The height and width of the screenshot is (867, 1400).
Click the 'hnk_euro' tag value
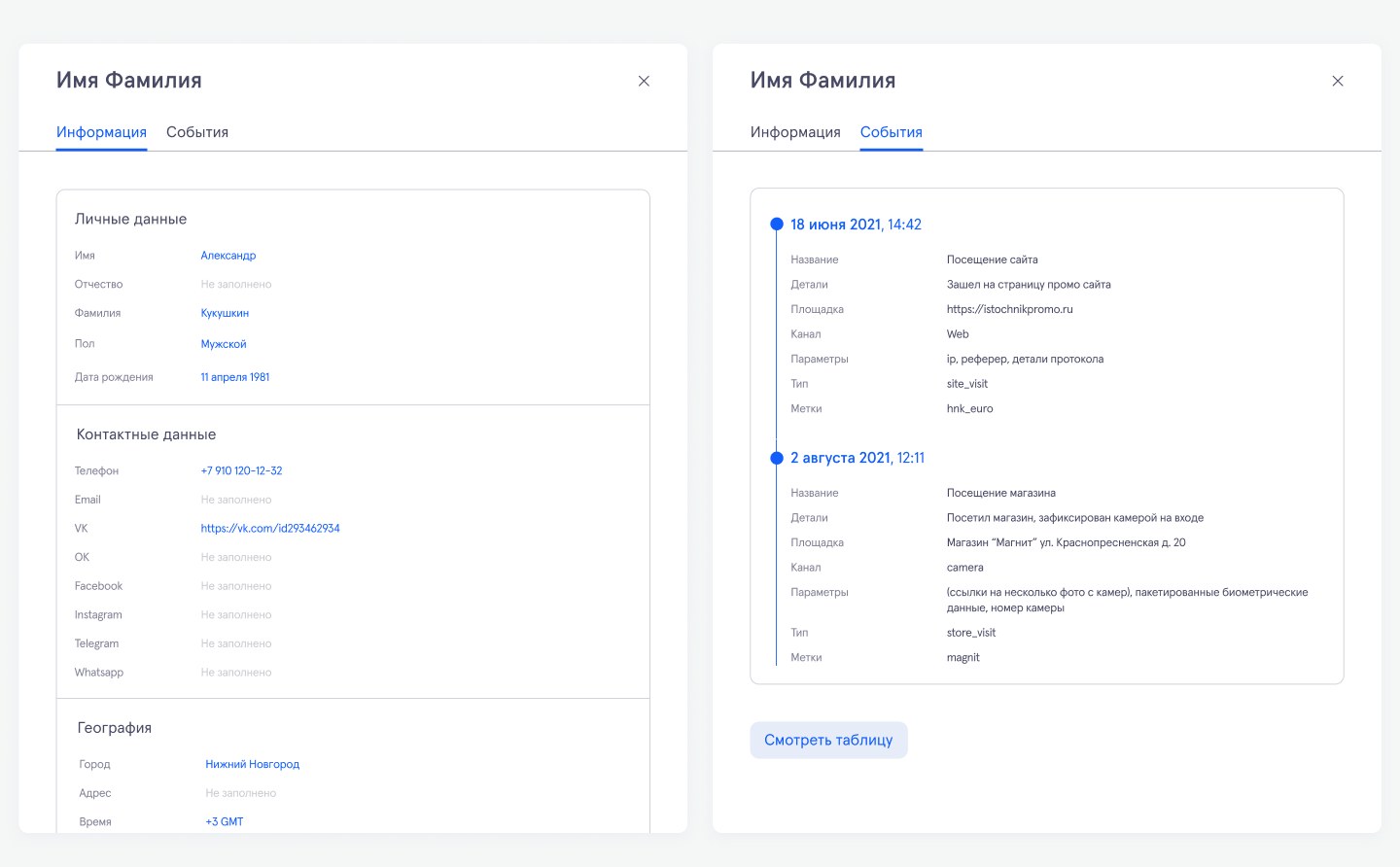(970, 409)
